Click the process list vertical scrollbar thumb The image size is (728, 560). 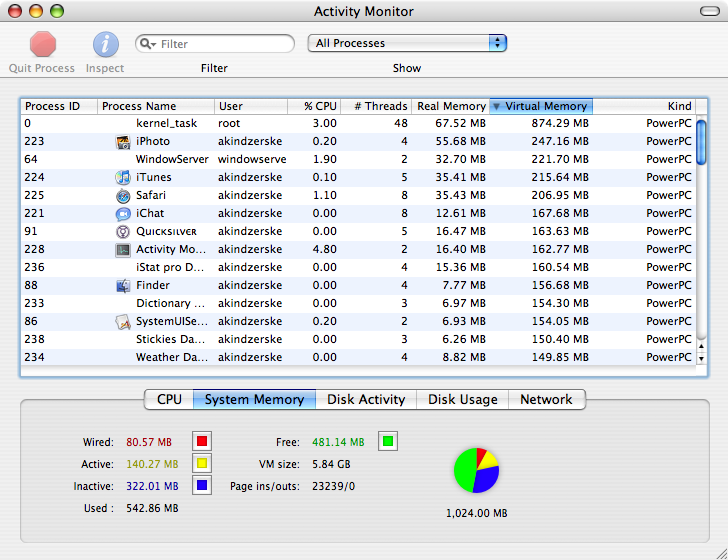click(702, 142)
